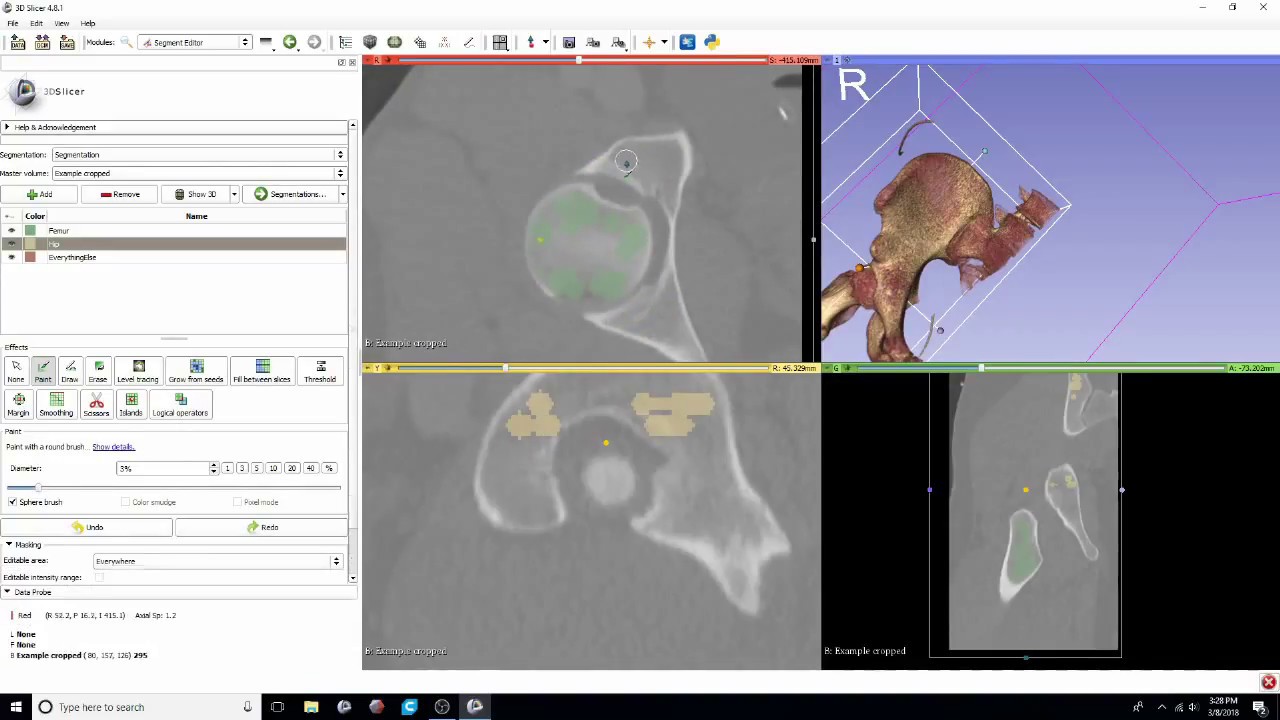The height and width of the screenshot is (720, 1280).
Task: Open the module finder magnifier icon
Action: [126, 42]
